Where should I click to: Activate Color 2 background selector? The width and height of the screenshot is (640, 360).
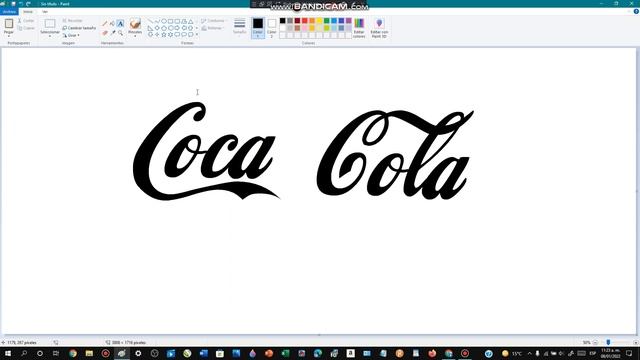coord(271,28)
